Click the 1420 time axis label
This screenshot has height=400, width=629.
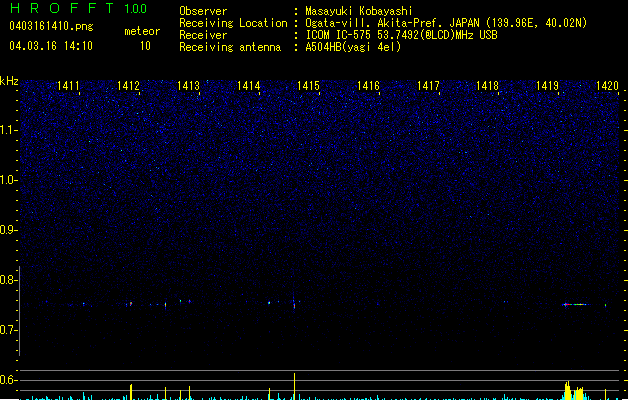(x=607, y=86)
